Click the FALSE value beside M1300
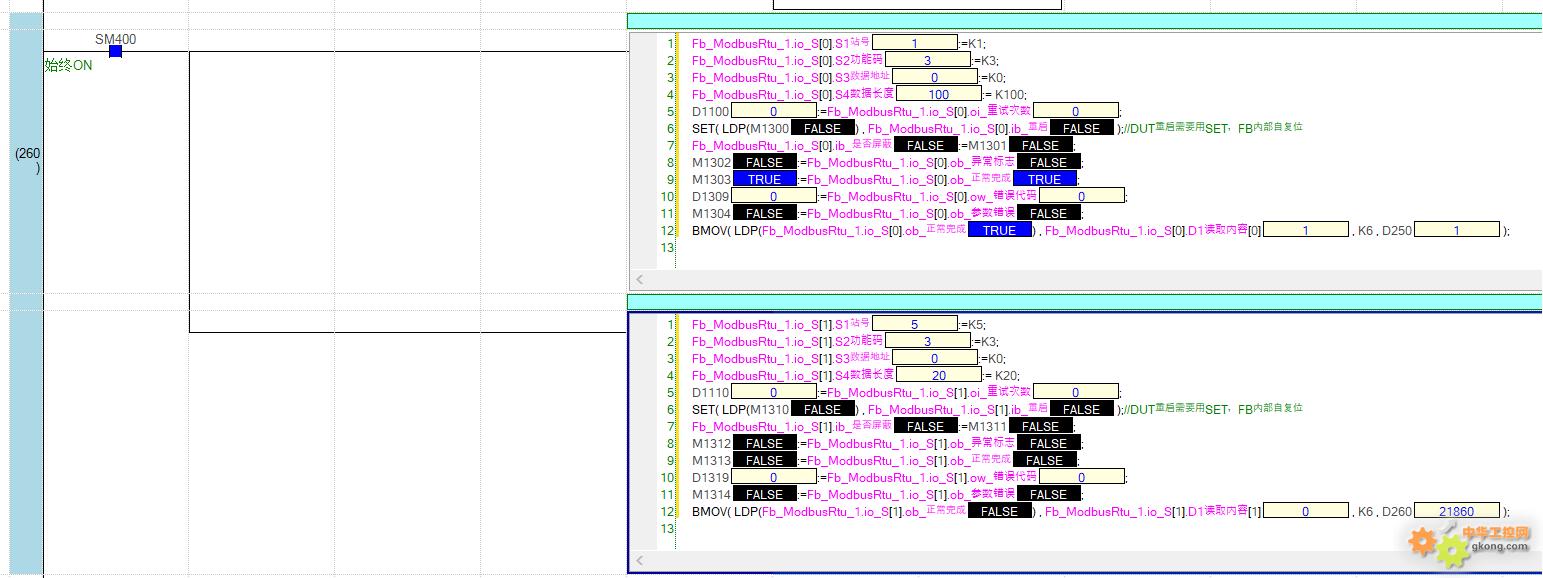Screen dimensions: 1543x578 pos(823,128)
